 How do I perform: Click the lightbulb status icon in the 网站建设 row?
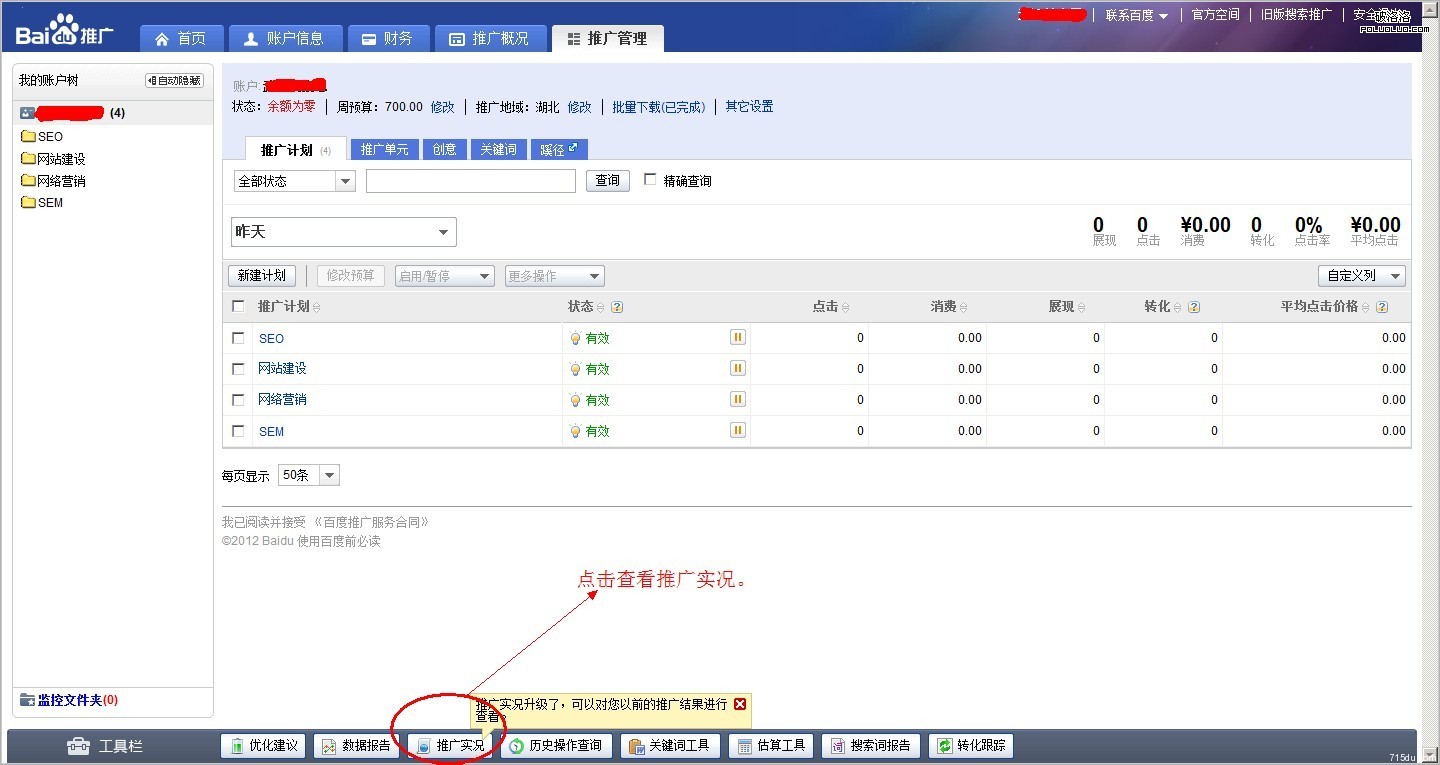(575, 369)
